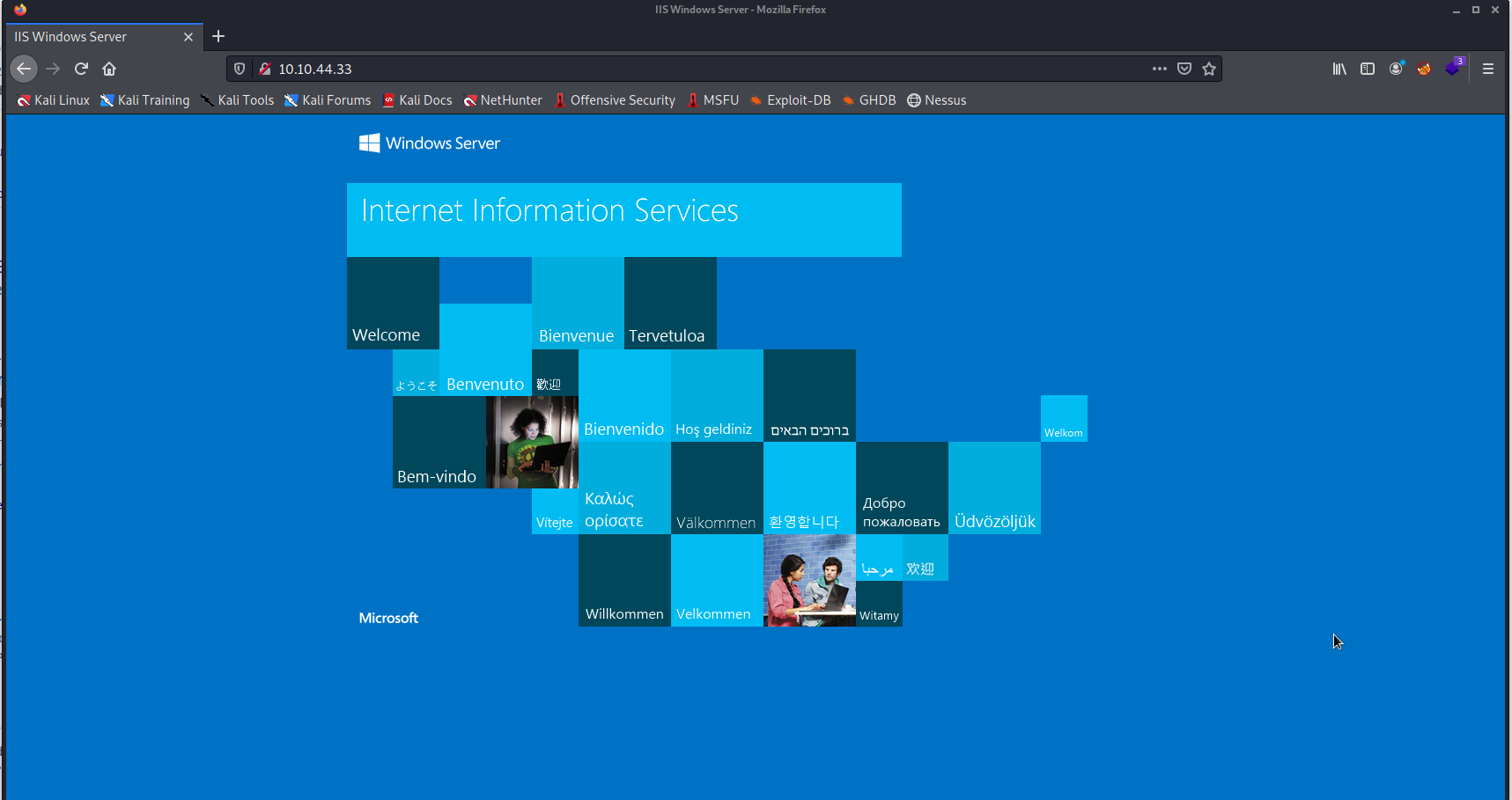
Task: Go back with the back arrow button
Action: click(x=24, y=69)
